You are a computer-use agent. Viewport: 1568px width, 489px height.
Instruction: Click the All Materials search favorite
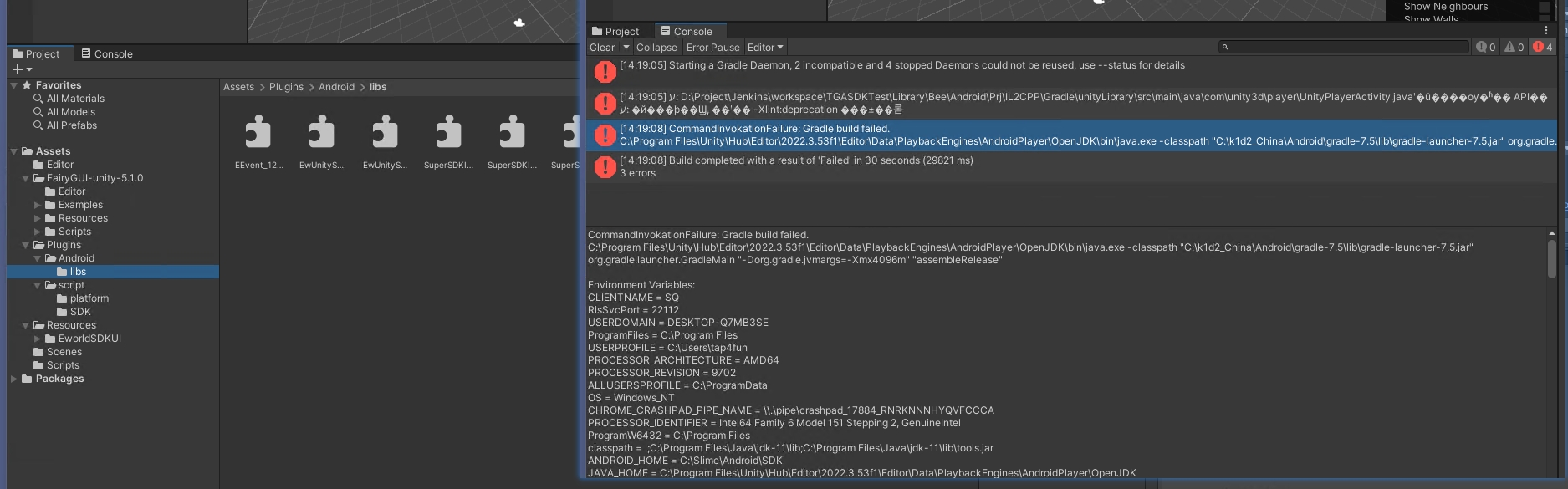coord(69,99)
